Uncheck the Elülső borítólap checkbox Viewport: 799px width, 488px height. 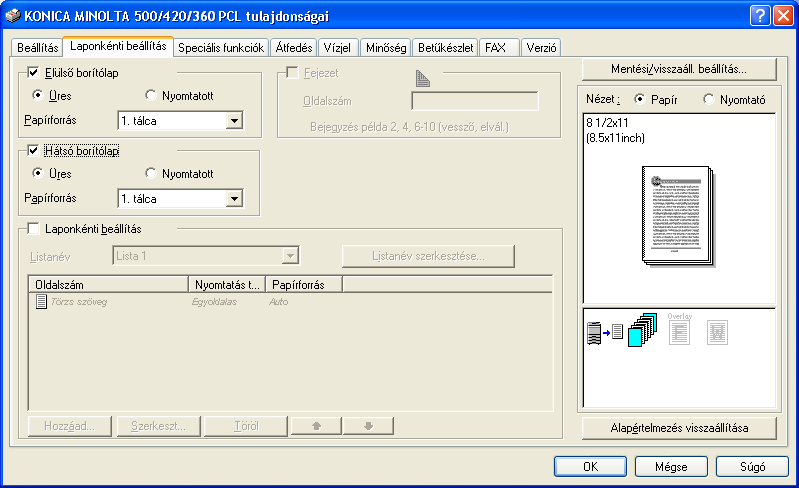pos(33,73)
